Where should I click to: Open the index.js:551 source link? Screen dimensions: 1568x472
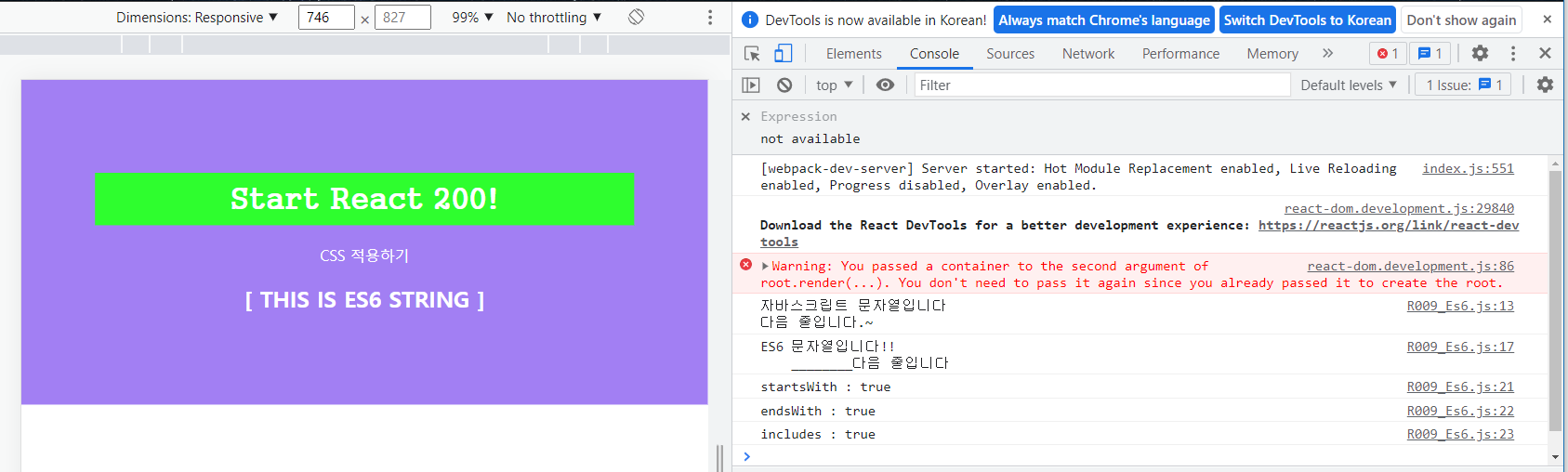coord(1468,168)
